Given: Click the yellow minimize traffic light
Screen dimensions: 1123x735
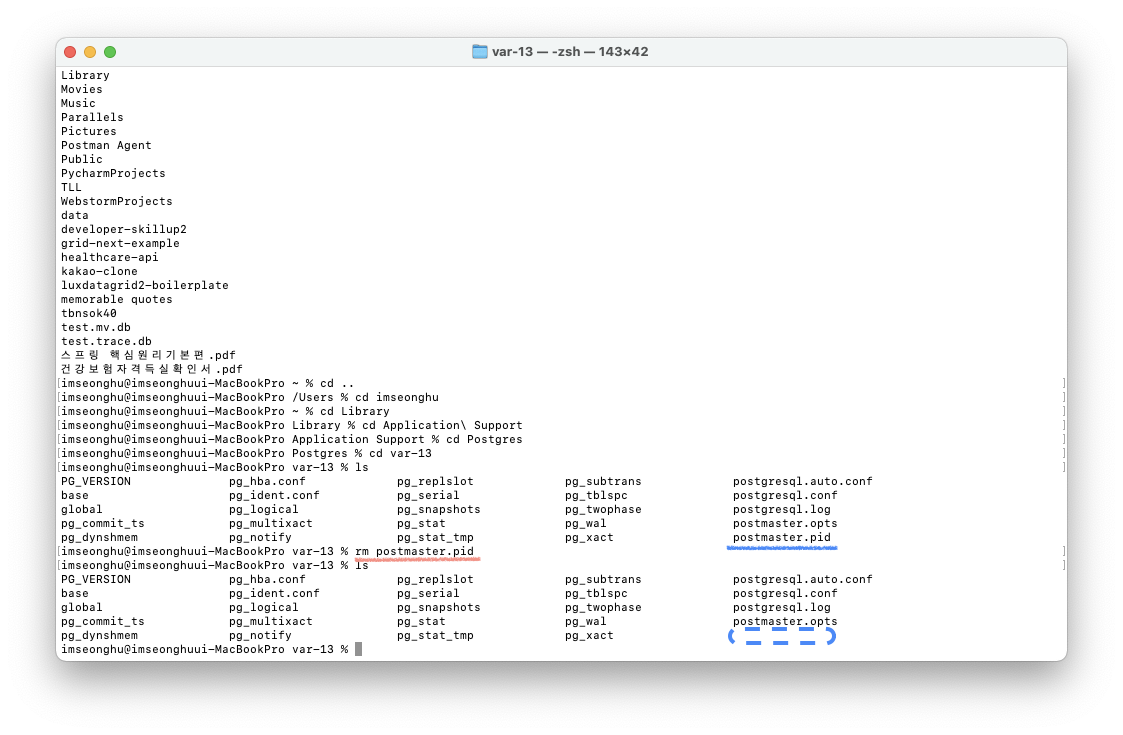Looking at the screenshot, I should (x=91, y=51).
